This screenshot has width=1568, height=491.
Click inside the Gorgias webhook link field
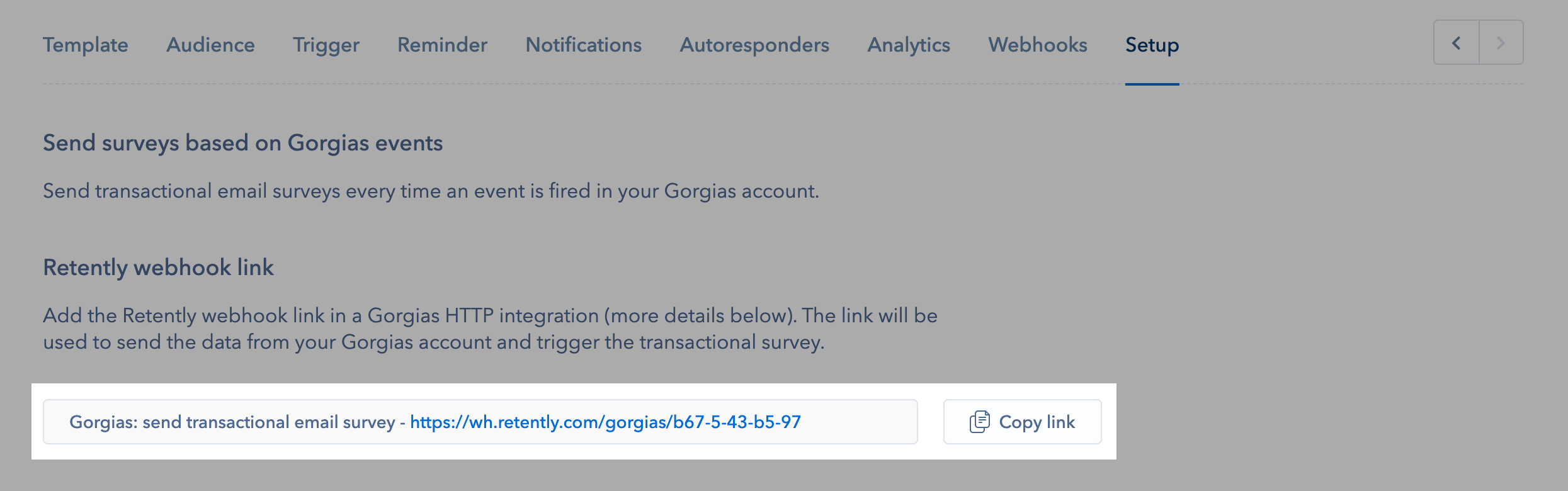tap(480, 422)
